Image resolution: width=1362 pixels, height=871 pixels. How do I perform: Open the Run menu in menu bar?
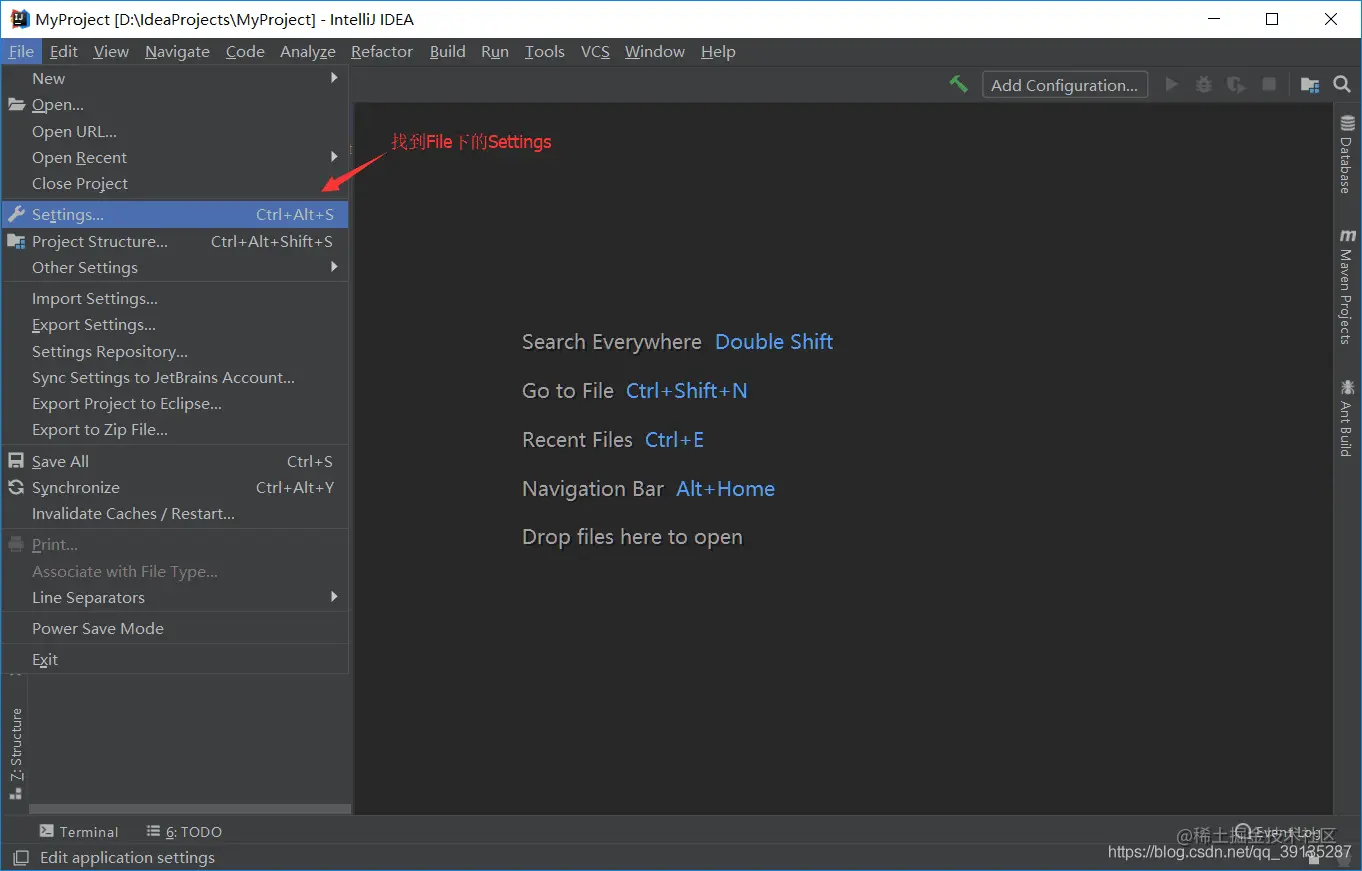(x=495, y=51)
